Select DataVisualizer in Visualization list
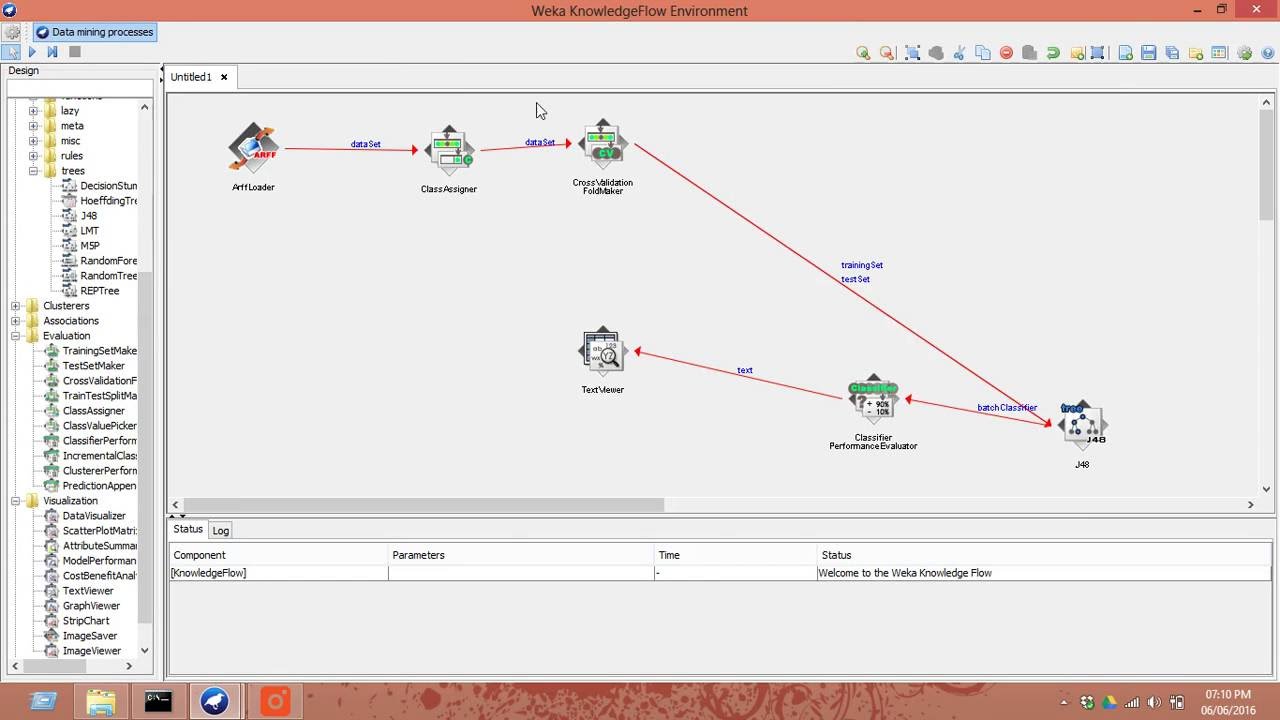 point(94,516)
